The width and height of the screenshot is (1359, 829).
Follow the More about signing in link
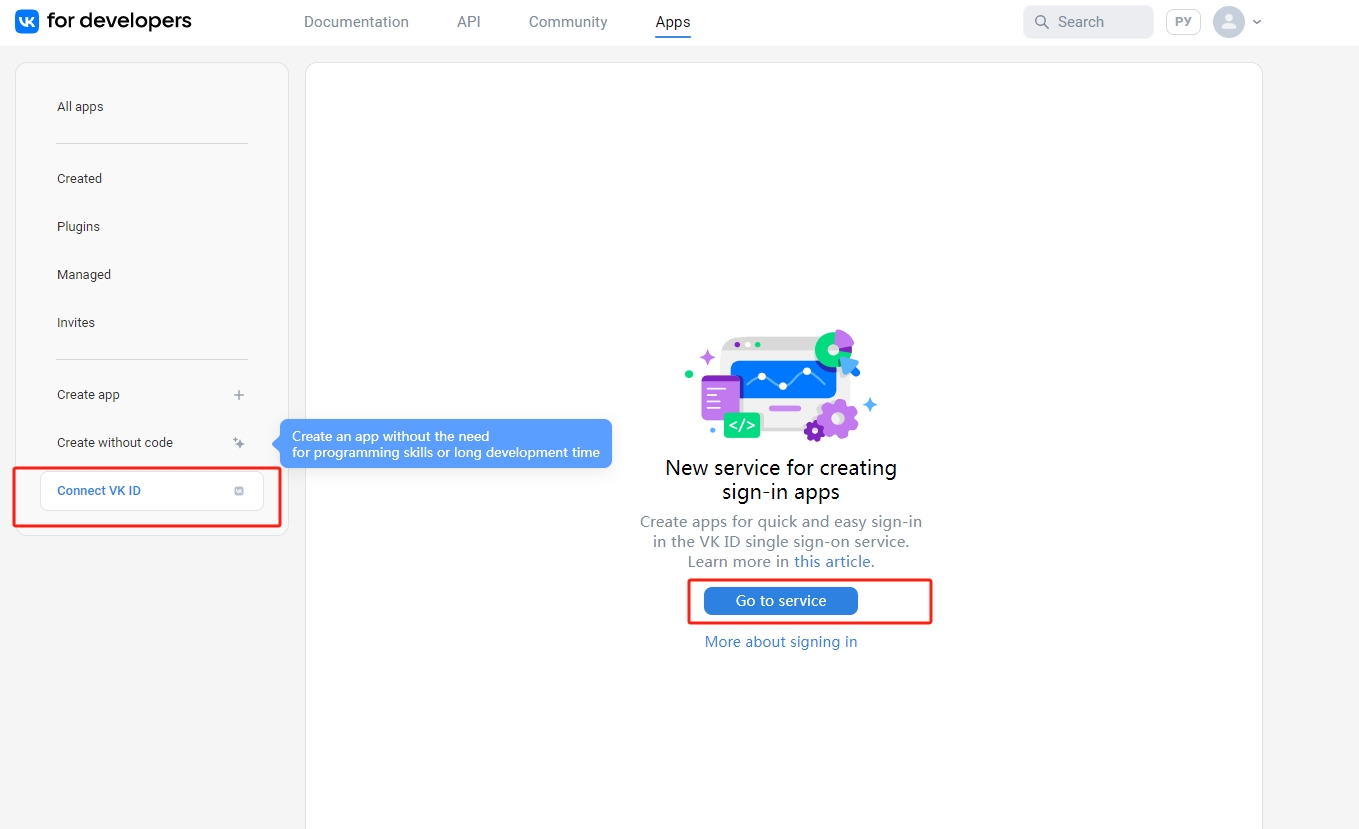[x=781, y=642]
